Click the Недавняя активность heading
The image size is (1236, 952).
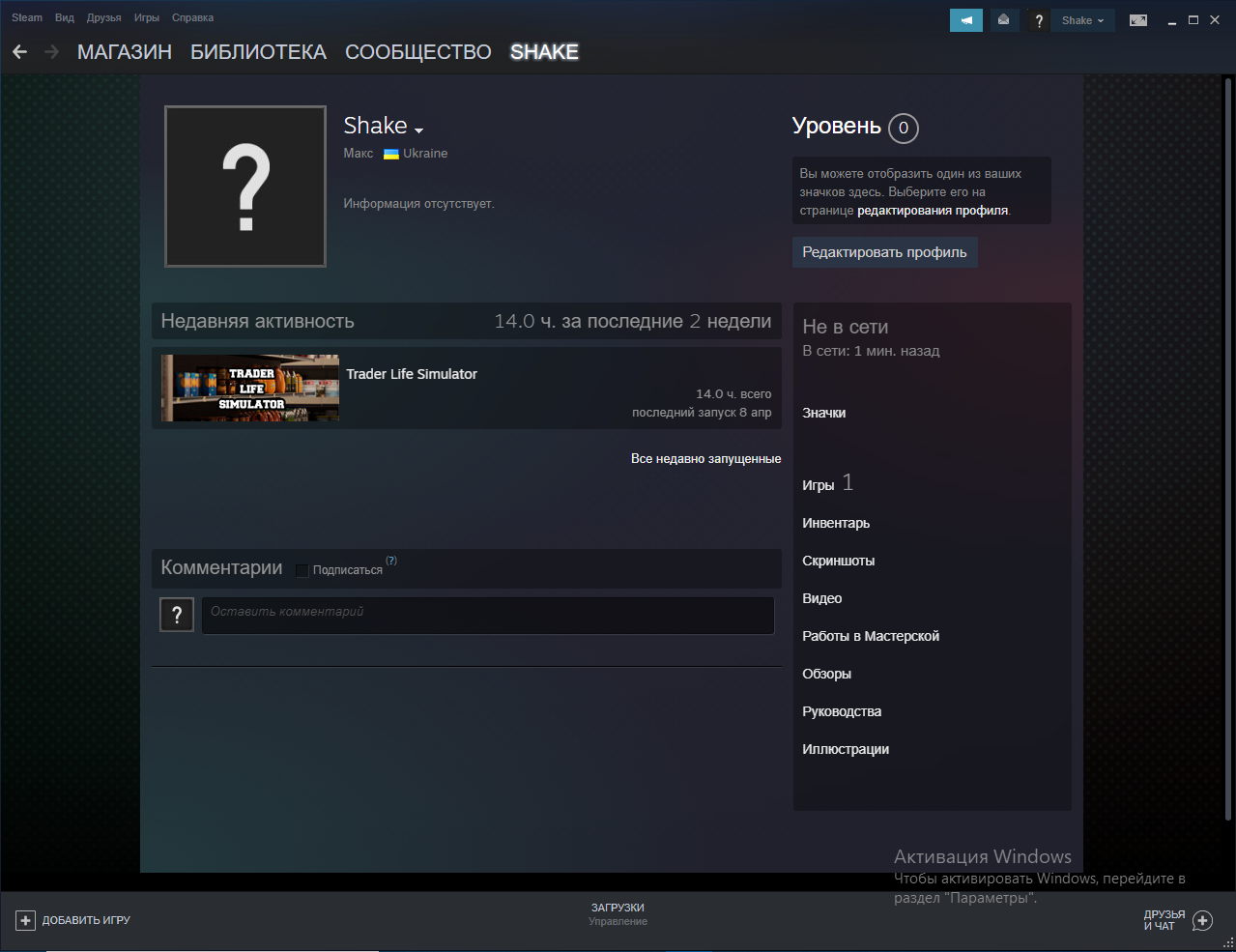(257, 321)
